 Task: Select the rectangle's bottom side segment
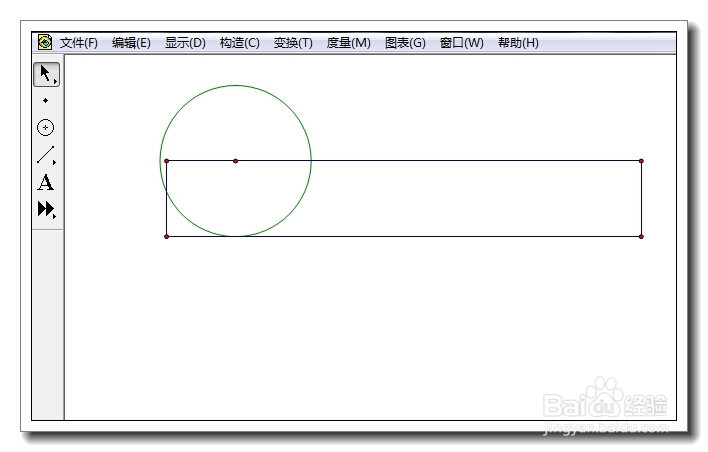(x=404, y=236)
